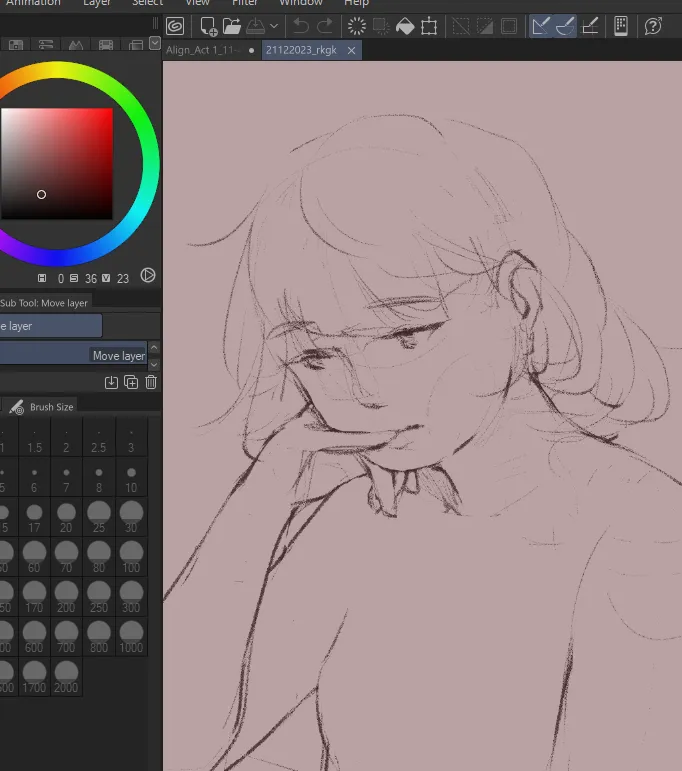Choose brush size 2000
Image resolution: width=682 pixels, height=771 pixels.
pyautogui.click(x=66, y=678)
